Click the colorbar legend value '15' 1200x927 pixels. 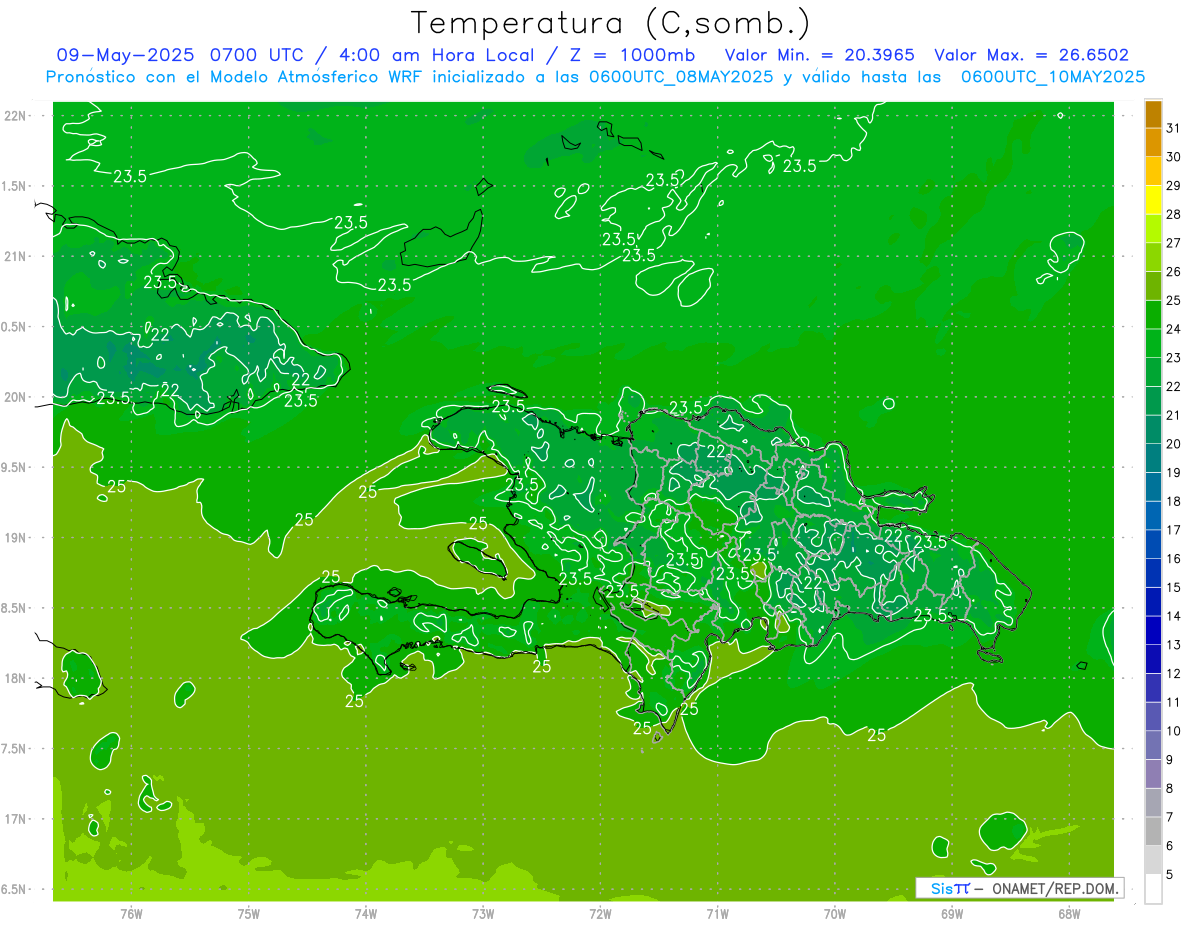click(1174, 588)
